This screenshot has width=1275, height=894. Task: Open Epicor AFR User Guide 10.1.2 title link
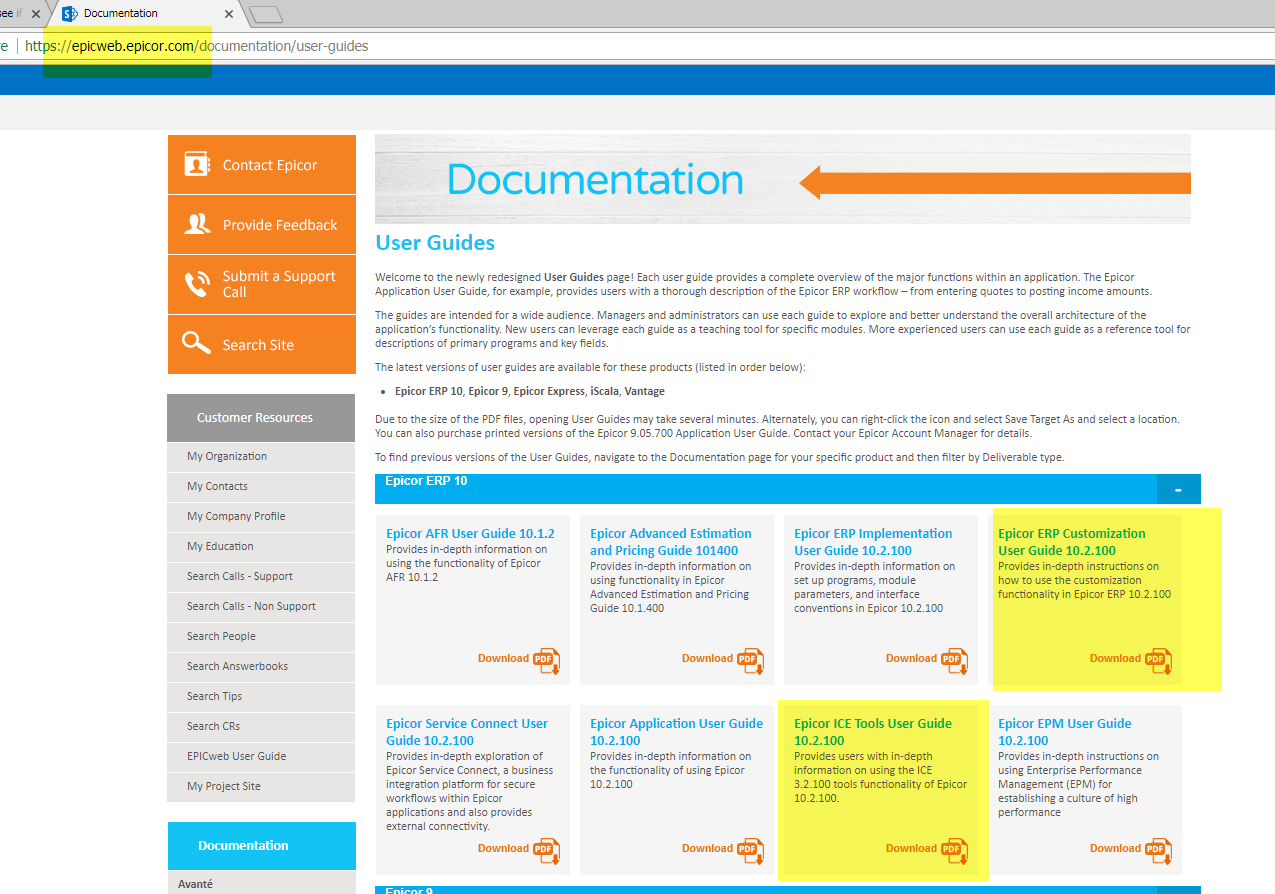pyautogui.click(x=470, y=533)
